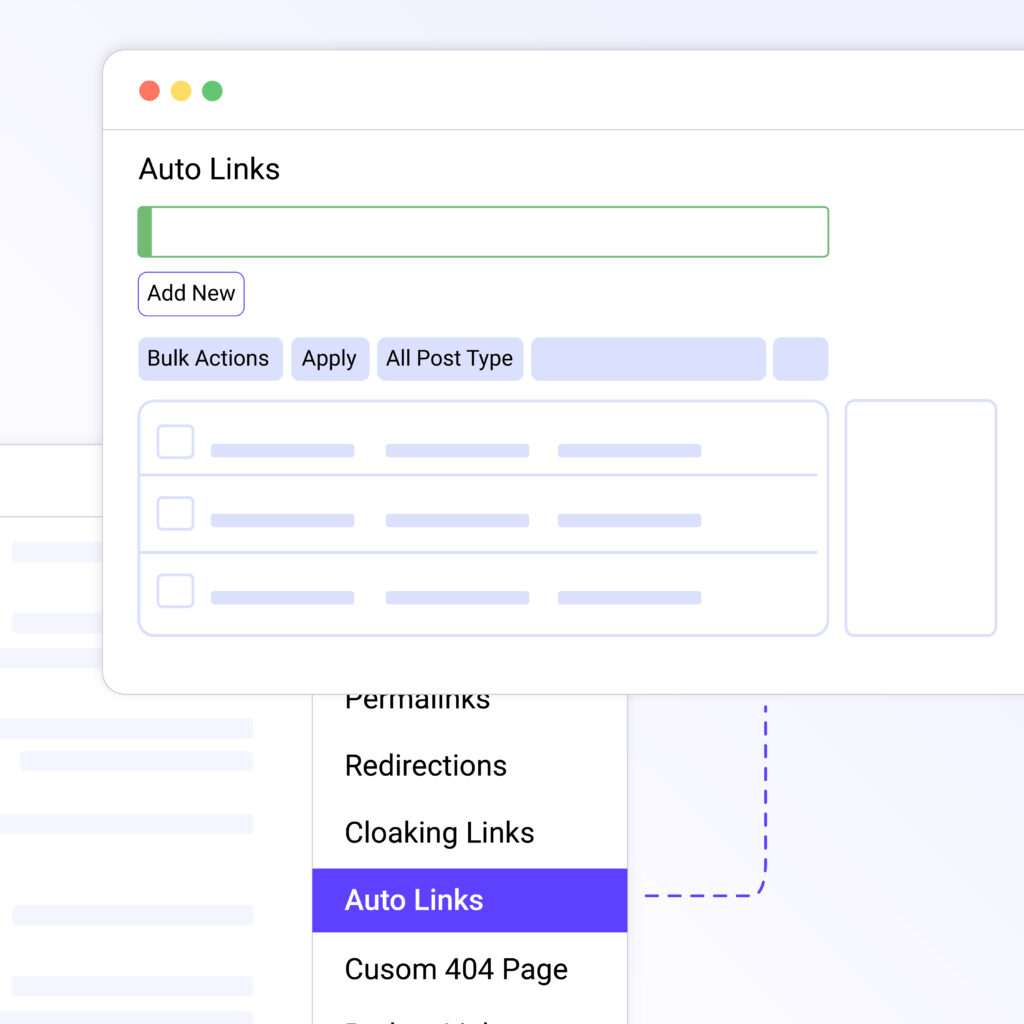Viewport: 1024px width, 1024px height.
Task: Click the red close window dot
Action: [x=149, y=91]
